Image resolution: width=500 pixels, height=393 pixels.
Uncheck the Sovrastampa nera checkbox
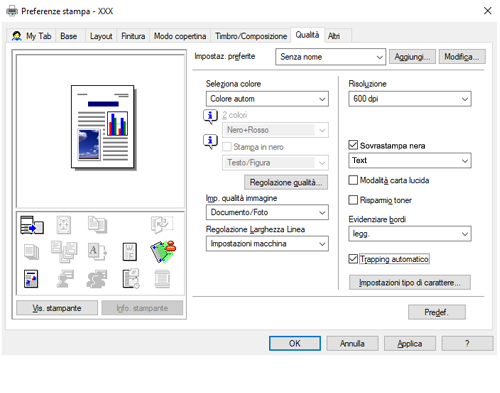tap(353, 145)
